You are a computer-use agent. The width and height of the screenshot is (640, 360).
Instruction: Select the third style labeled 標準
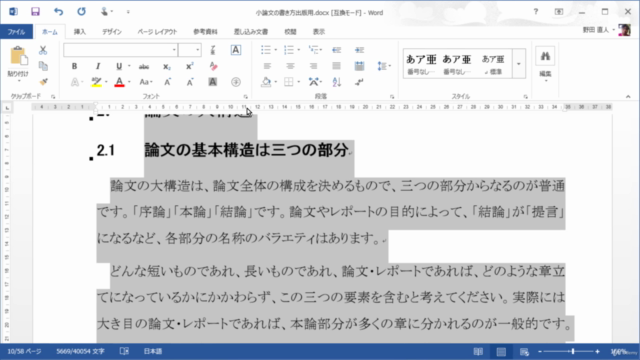(x=493, y=64)
